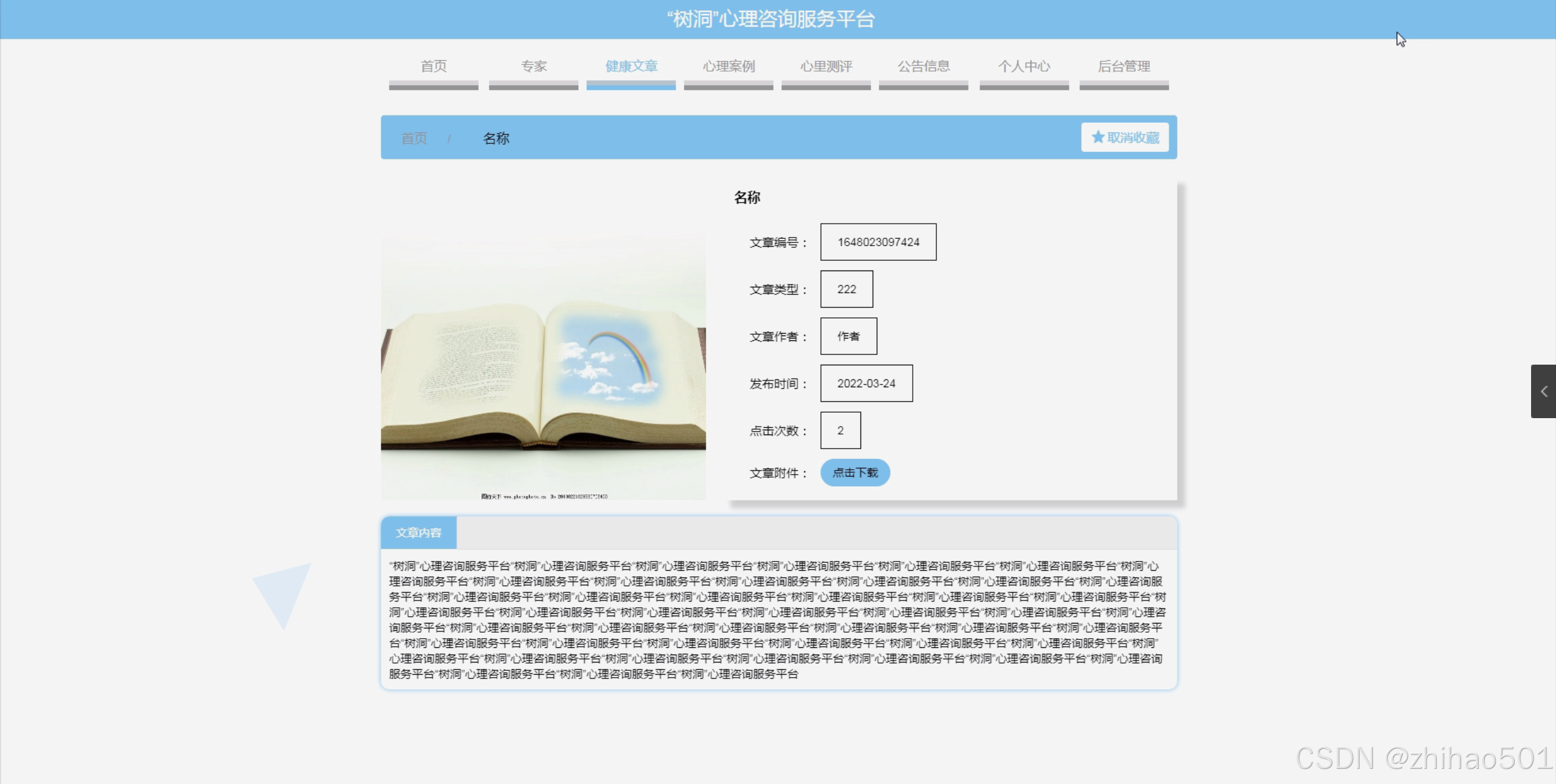This screenshot has height=784, width=1556.
Task: Select the 文章内容 content tab
Action: (x=418, y=533)
